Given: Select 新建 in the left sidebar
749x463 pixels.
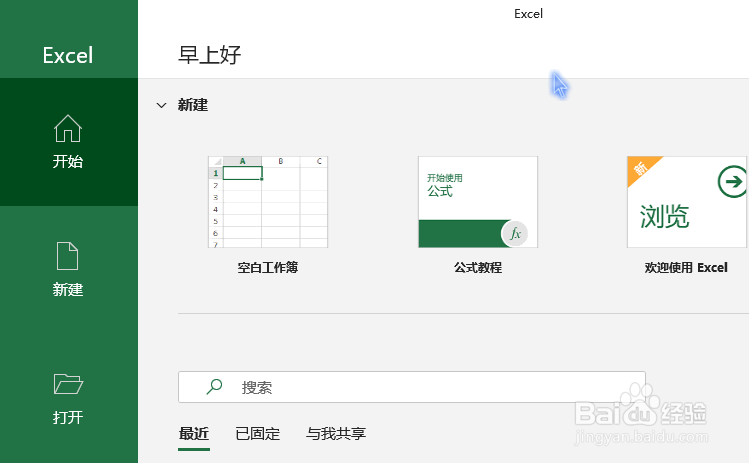Looking at the screenshot, I should tap(68, 270).
